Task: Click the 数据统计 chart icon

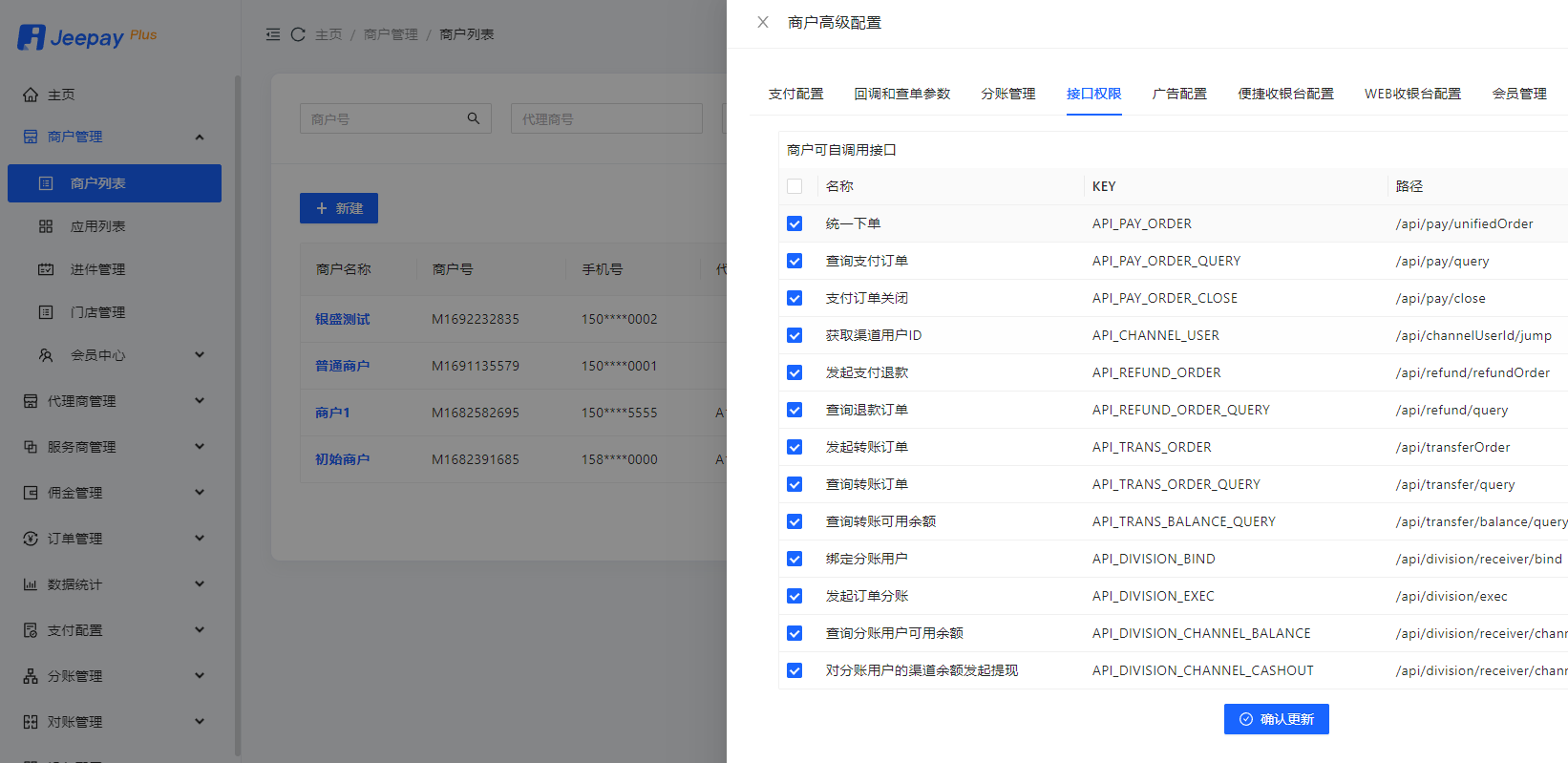Action: click(x=31, y=584)
